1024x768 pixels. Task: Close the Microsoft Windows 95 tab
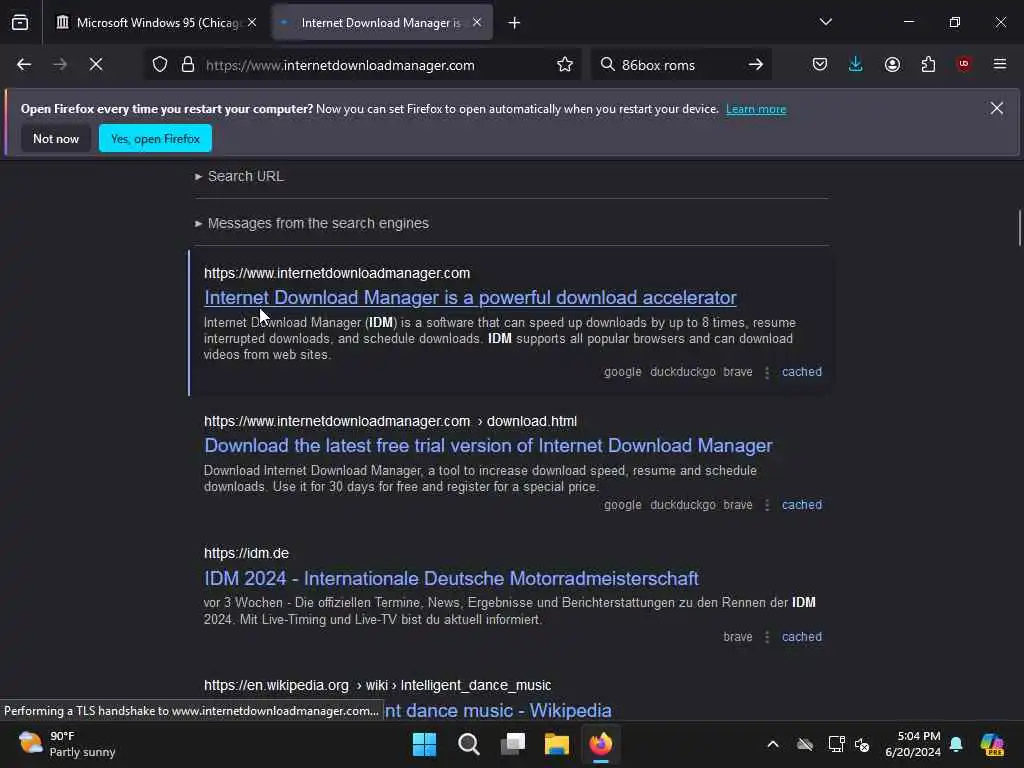point(252,23)
